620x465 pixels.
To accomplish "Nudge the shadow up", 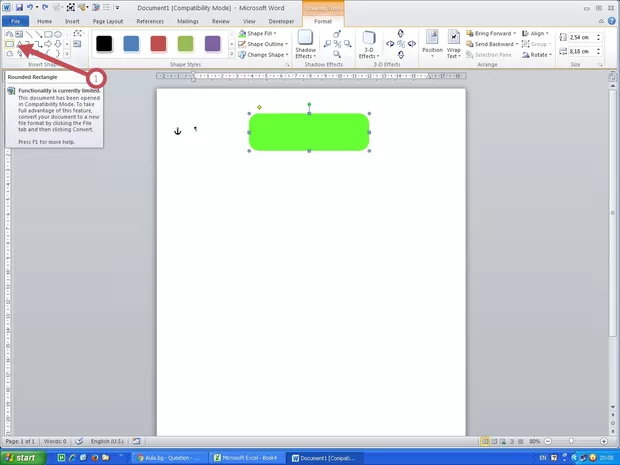I will click(337, 34).
